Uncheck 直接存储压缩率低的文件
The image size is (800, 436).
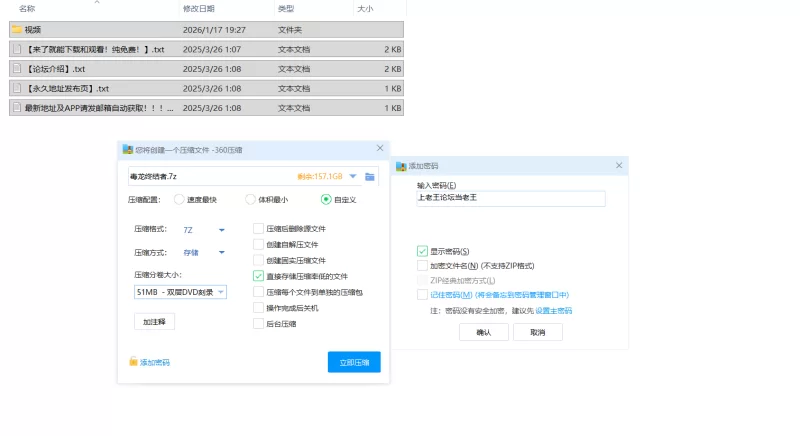pyautogui.click(x=258, y=276)
